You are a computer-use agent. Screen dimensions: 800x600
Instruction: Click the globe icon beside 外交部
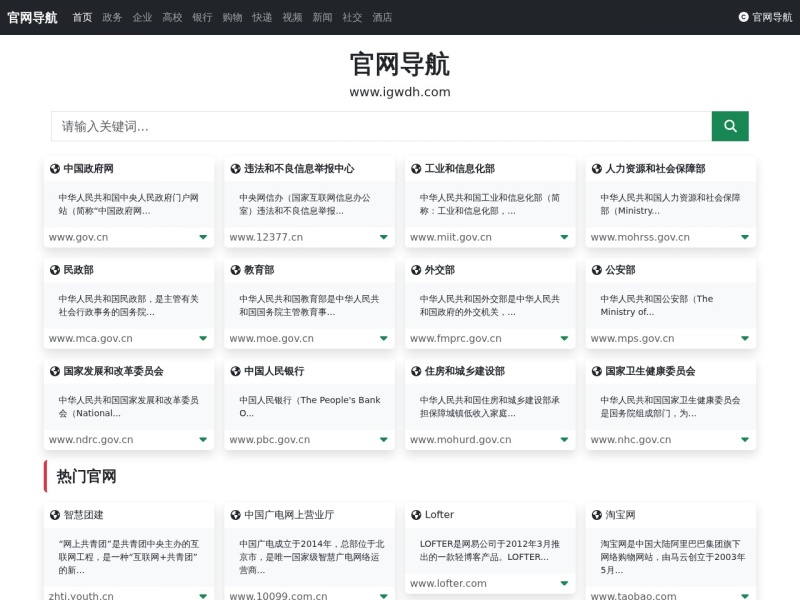click(x=416, y=270)
